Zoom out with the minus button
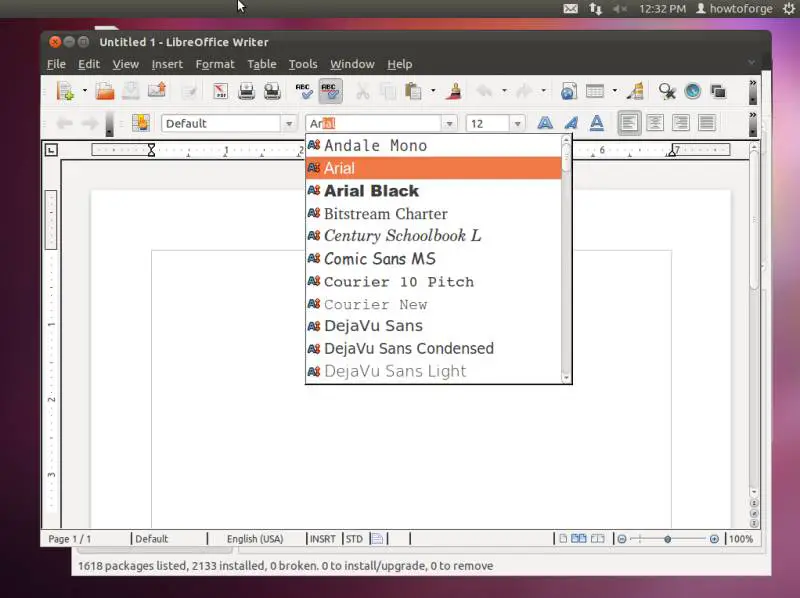The width and height of the screenshot is (800, 598). pos(621,539)
